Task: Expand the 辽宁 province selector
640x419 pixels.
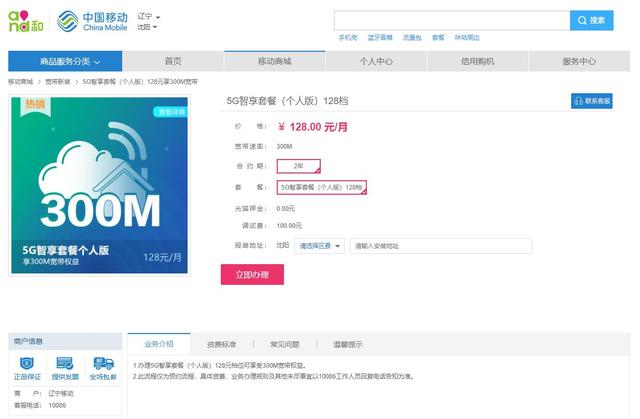Action: (150, 17)
